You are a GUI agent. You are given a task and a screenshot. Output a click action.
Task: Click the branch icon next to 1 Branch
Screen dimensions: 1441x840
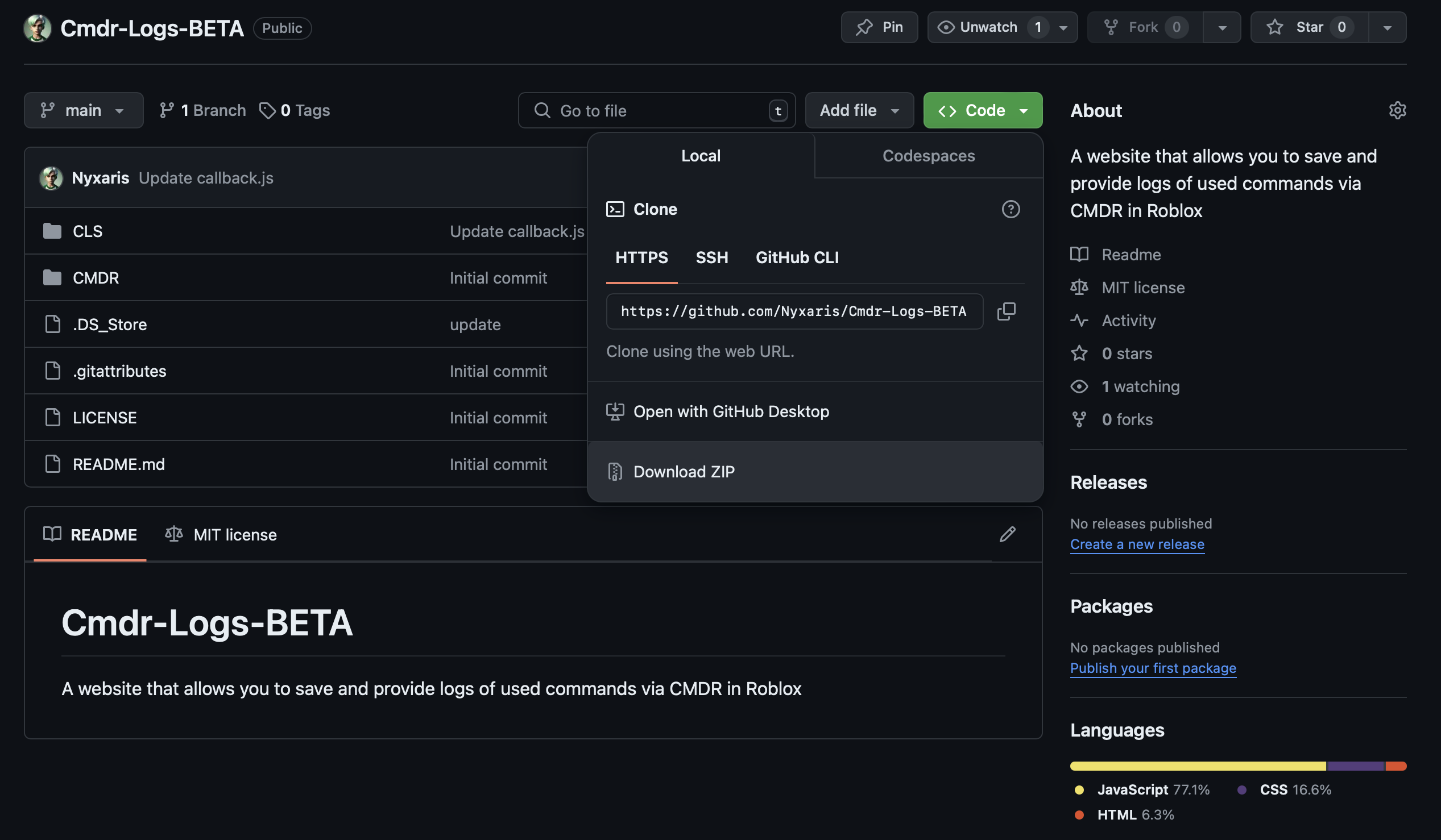pos(167,110)
